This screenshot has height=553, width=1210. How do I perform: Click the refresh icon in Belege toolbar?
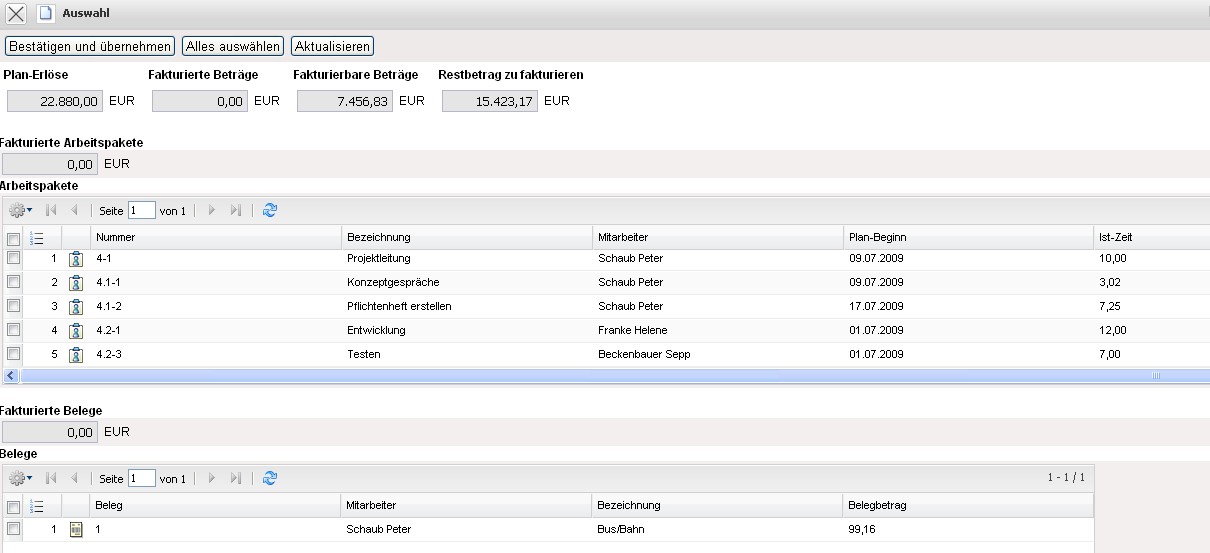269,478
